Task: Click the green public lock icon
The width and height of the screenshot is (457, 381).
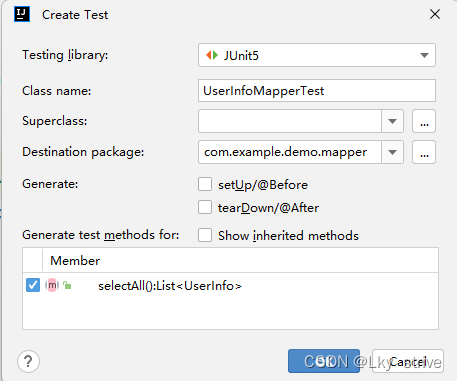Action: (67, 285)
